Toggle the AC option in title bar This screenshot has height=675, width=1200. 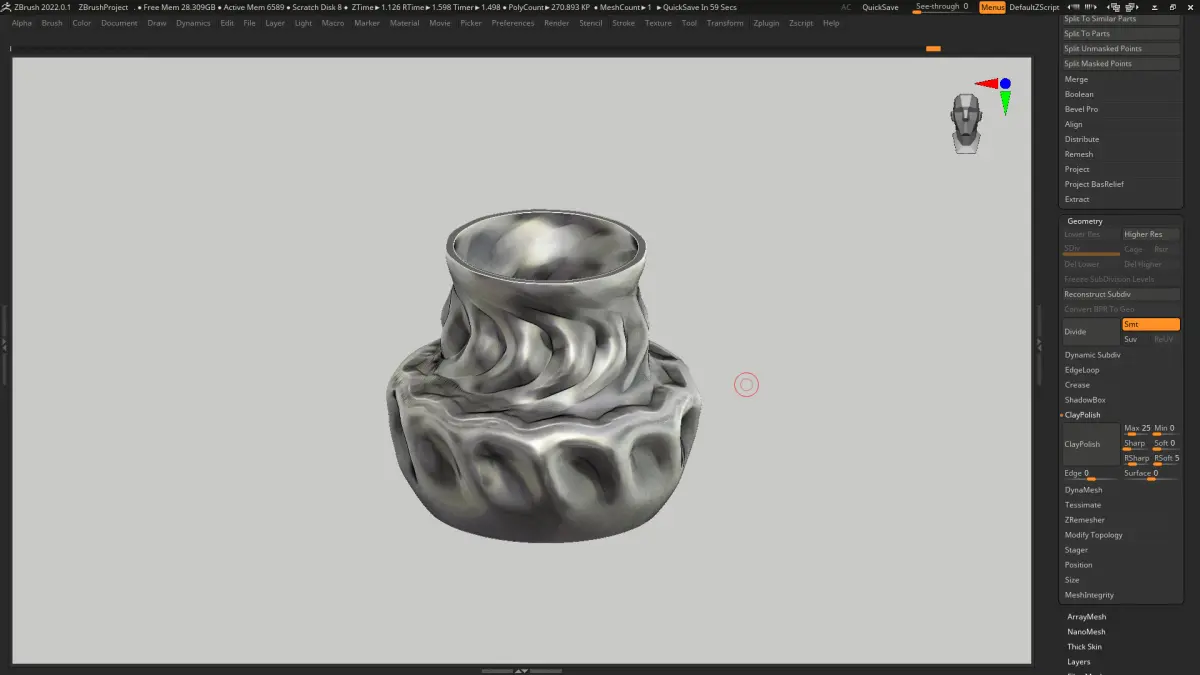coord(846,7)
